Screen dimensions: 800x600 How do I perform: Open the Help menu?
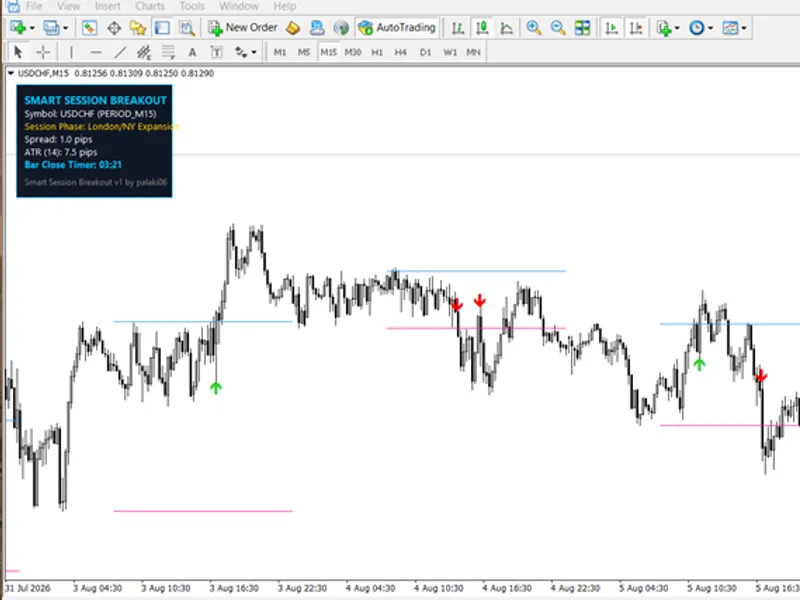coord(285,6)
